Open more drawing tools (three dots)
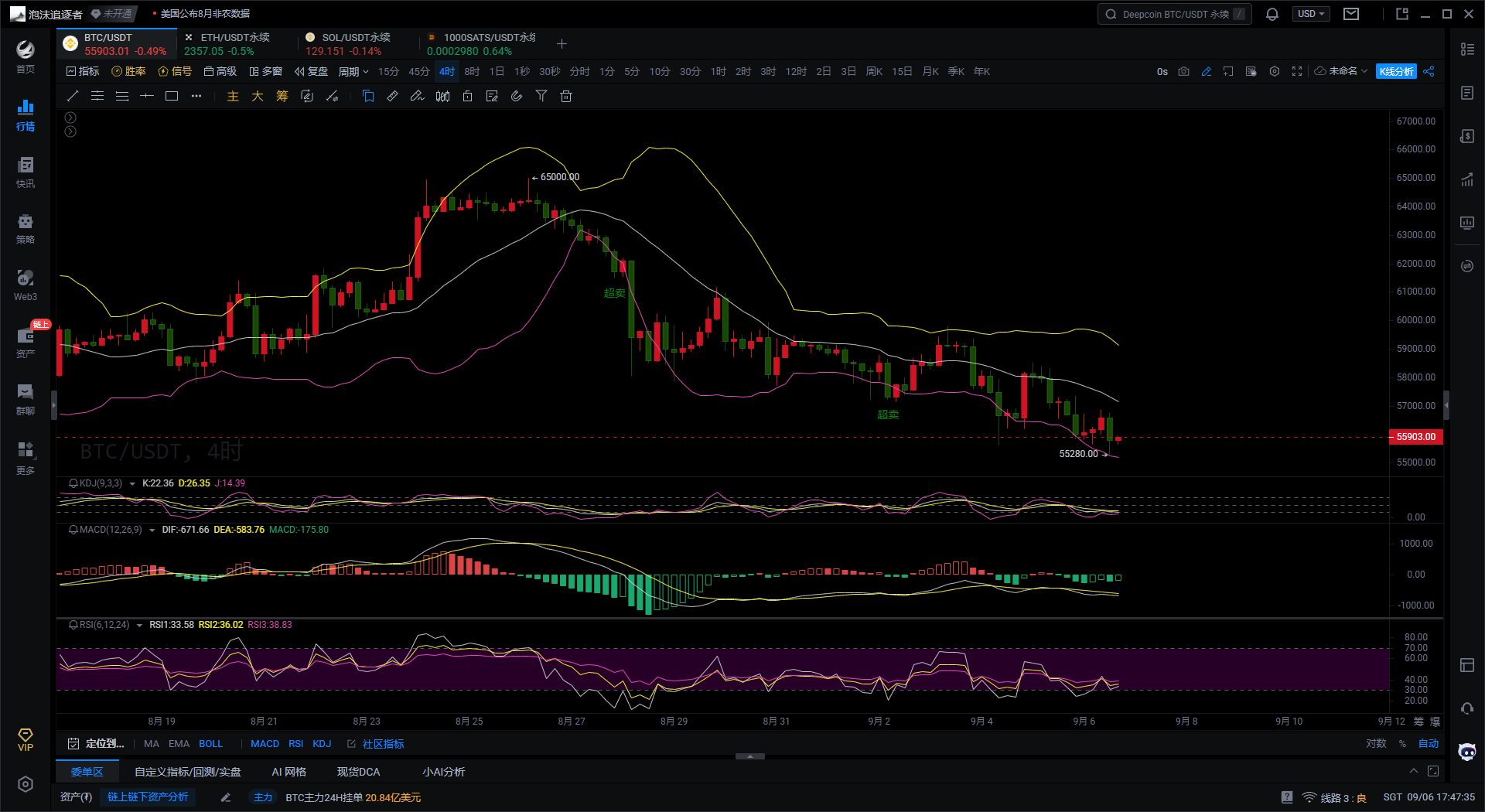The width and height of the screenshot is (1485, 812). [x=196, y=96]
